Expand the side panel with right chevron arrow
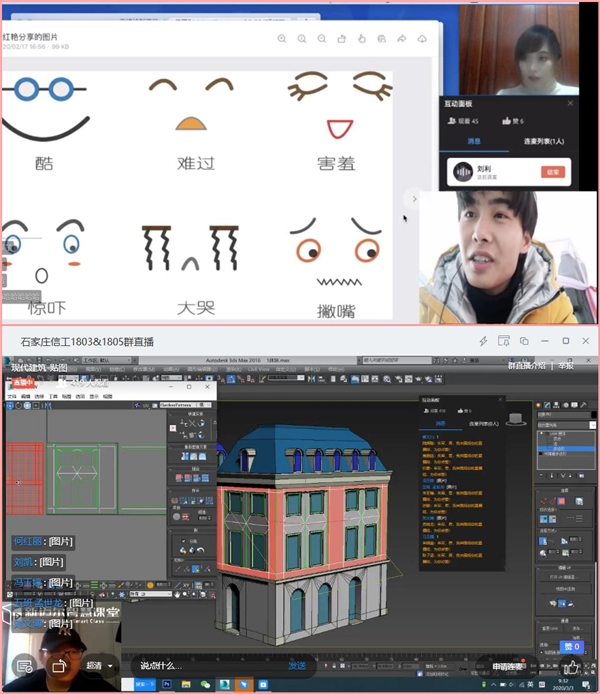The height and width of the screenshot is (694, 600). 413,199
